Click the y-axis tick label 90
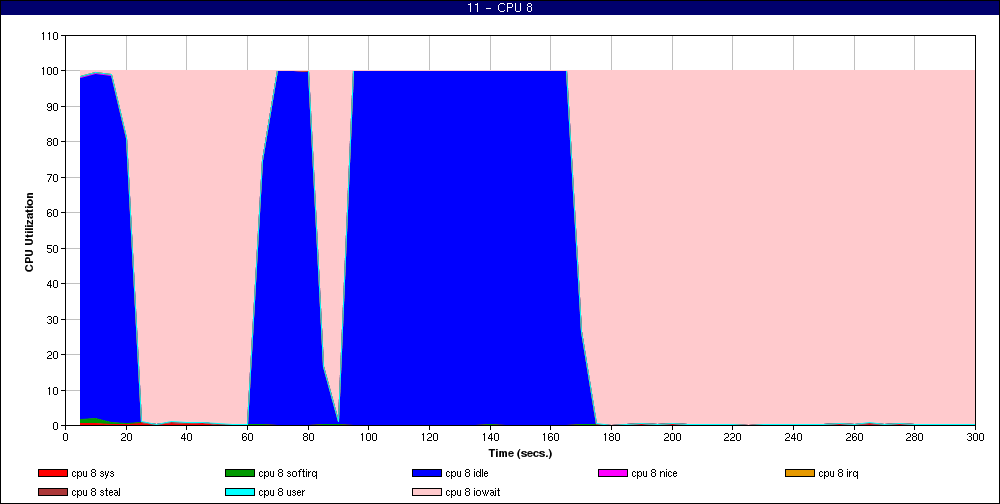The image size is (1000, 504). (54, 106)
